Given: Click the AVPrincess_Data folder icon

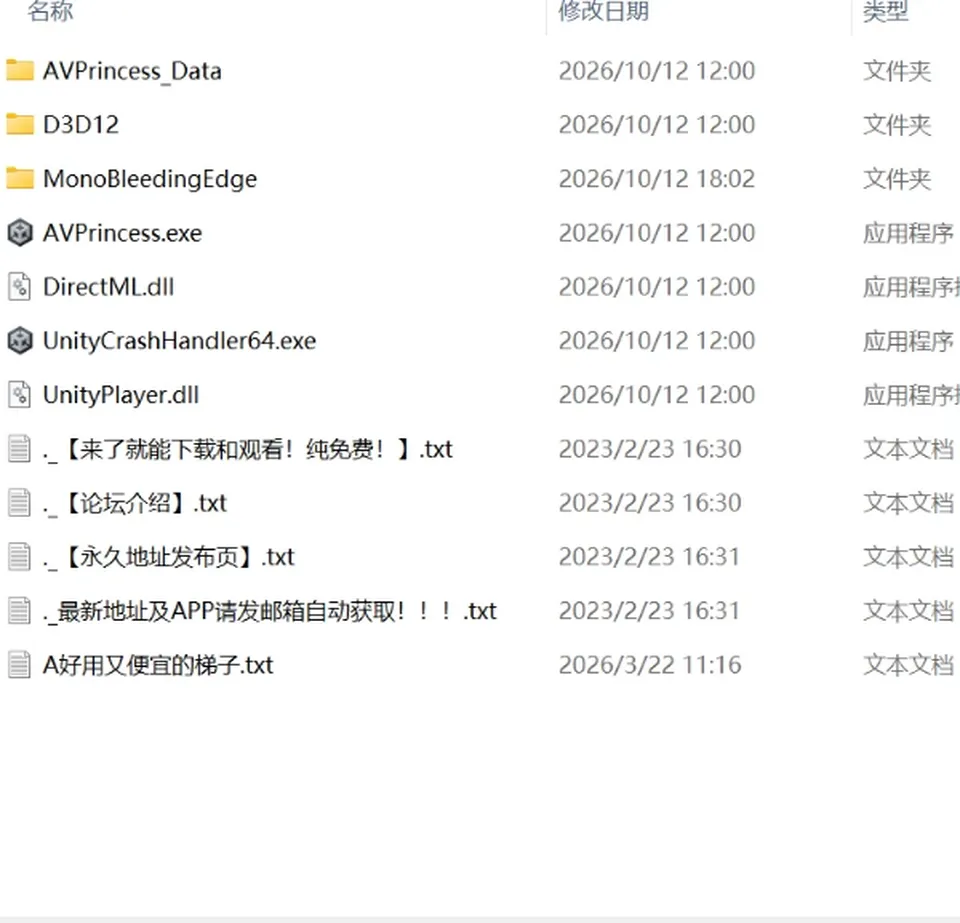Looking at the screenshot, I should [x=20, y=70].
